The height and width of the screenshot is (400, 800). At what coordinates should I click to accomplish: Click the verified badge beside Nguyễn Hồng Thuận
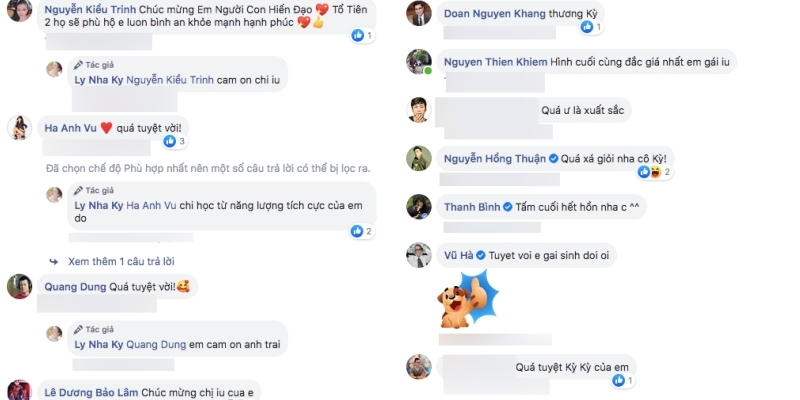point(553,159)
